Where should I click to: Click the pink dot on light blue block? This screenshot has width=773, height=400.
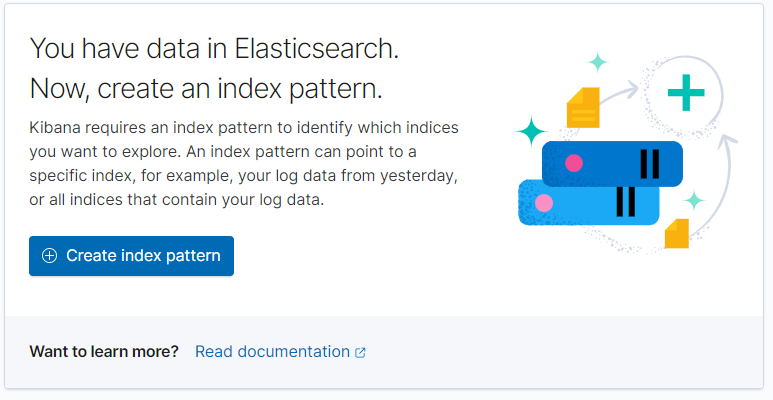pos(544,203)
